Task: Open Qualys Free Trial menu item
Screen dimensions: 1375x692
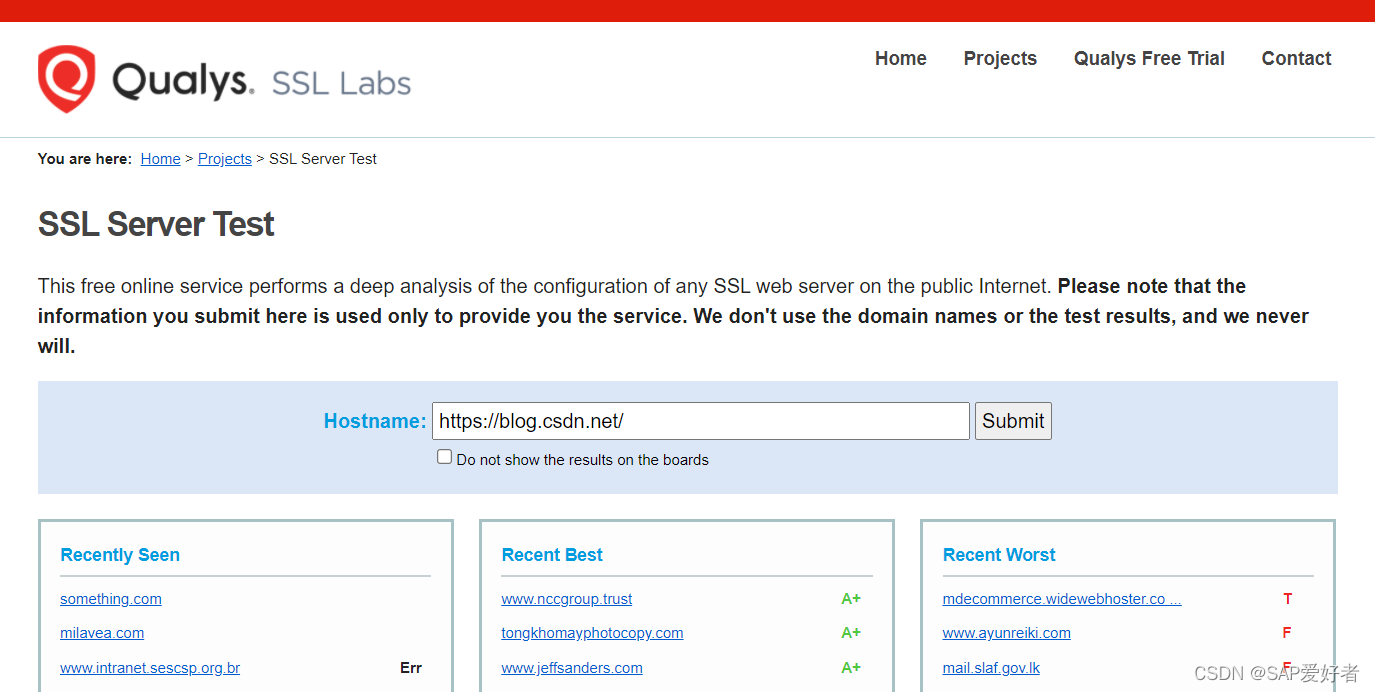Action: click(1149, 59)
